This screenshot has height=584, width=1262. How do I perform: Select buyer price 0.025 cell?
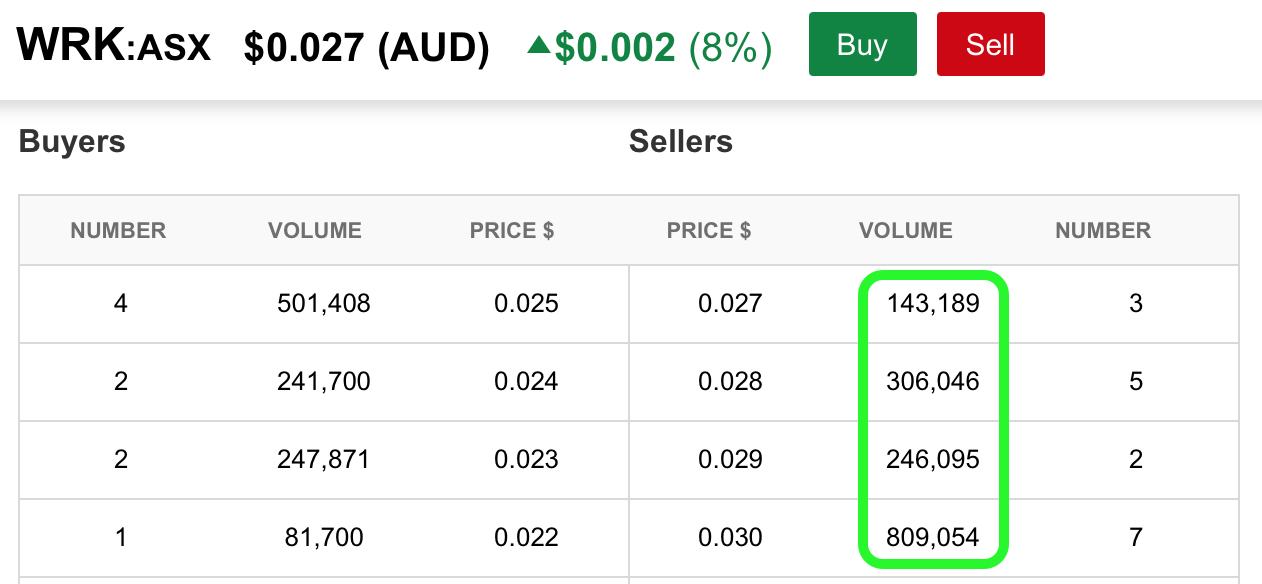(x=526, y=303)
